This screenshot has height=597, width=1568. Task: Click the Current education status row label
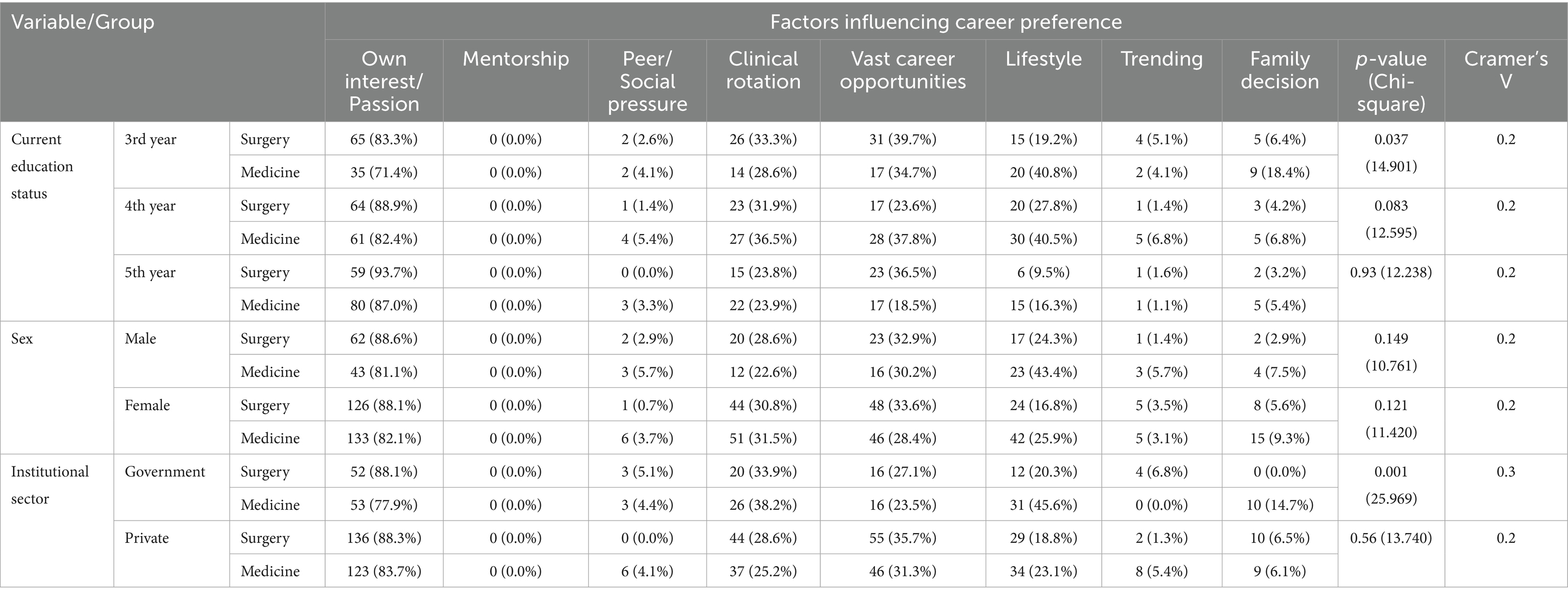tap(42, 166)
